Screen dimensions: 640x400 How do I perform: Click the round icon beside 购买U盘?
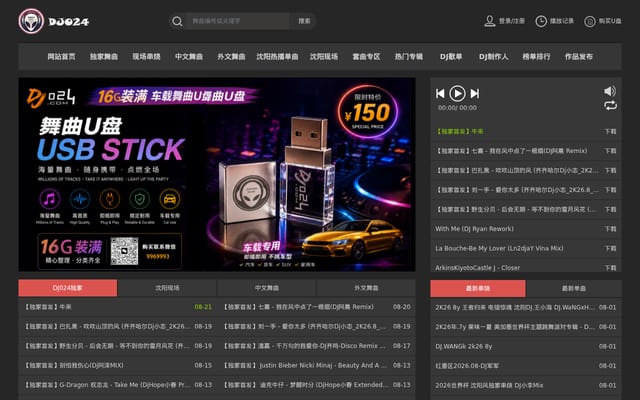click(x=590, y=21)
